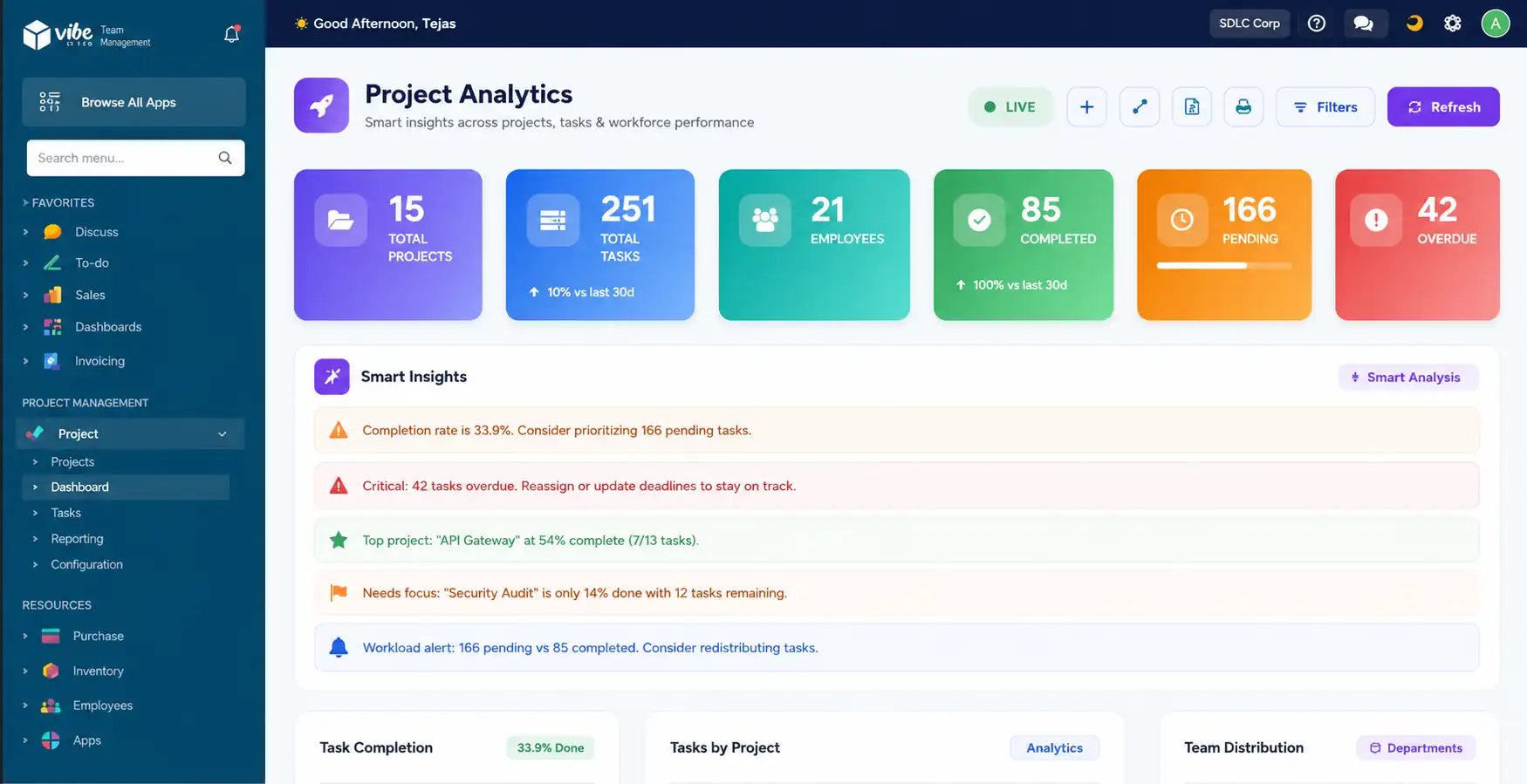1527x784 pixels.
Task: Expand the Sales item arrow
Action: pyautogui.click(x=25, y=295)
